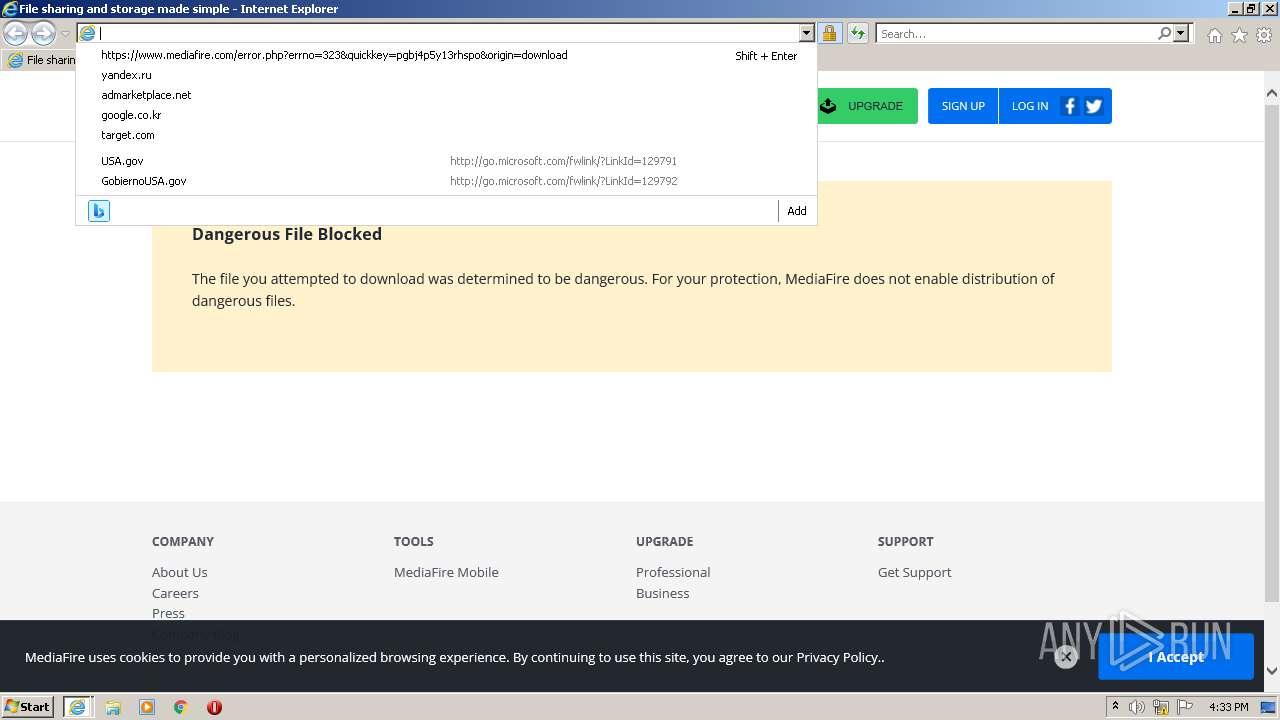Select the File sharing browser tab
The height and width of the screenshot is (720, 1280).
40,60
